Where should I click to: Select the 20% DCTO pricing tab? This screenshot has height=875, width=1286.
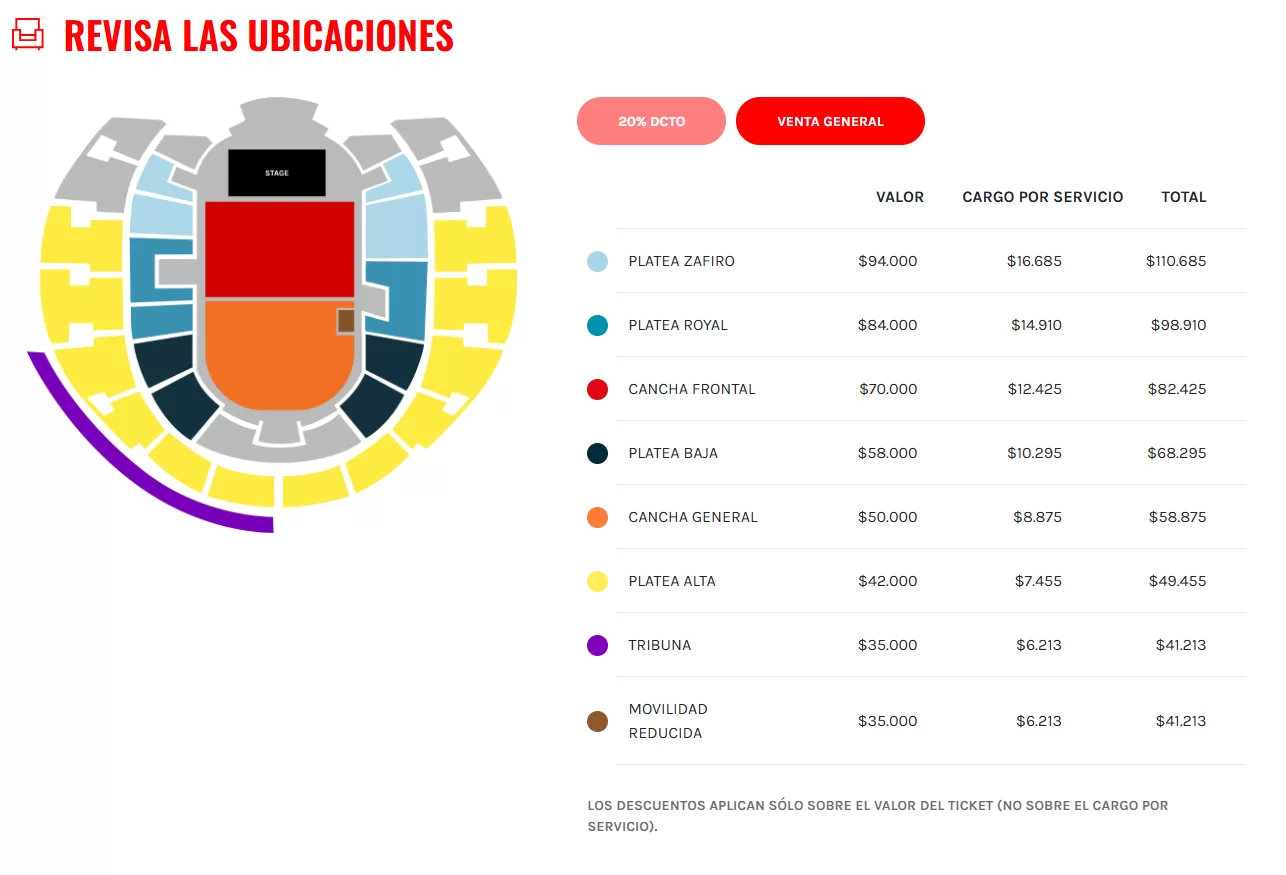click(x=651, y=121)
